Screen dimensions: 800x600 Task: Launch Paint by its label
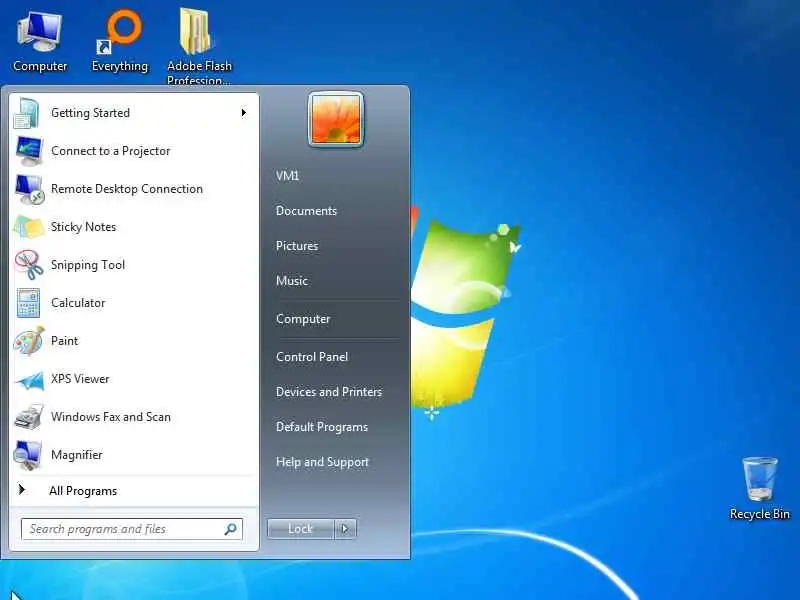64,341
